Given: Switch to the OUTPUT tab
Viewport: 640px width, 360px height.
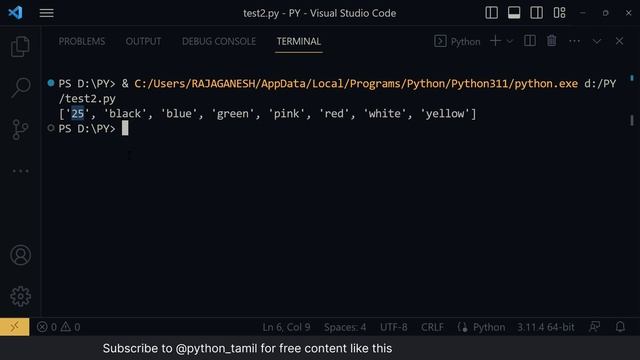Looking at the screenshot, I should coord(143,41).
